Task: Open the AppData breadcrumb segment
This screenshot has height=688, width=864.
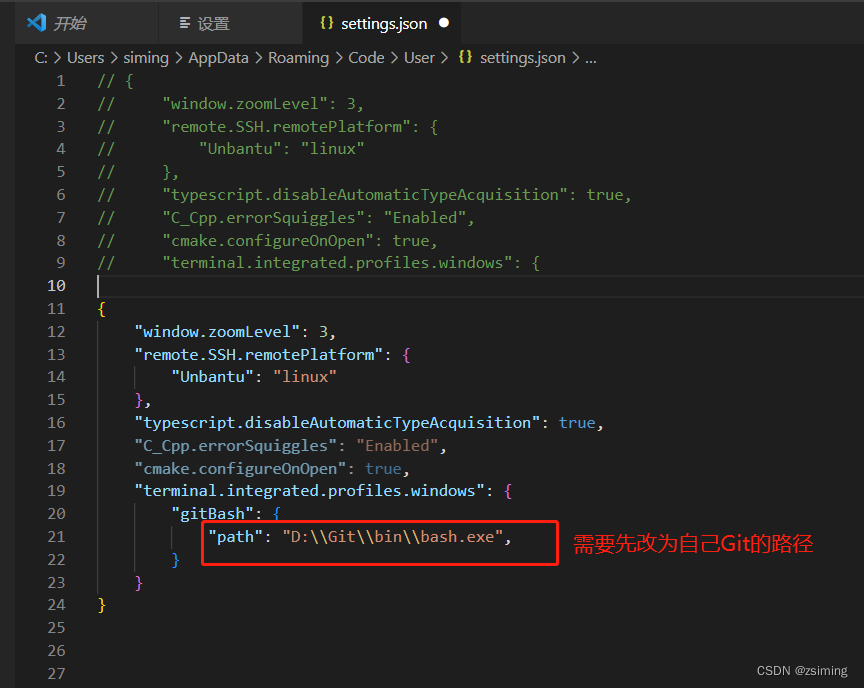Action: [218, 58]
